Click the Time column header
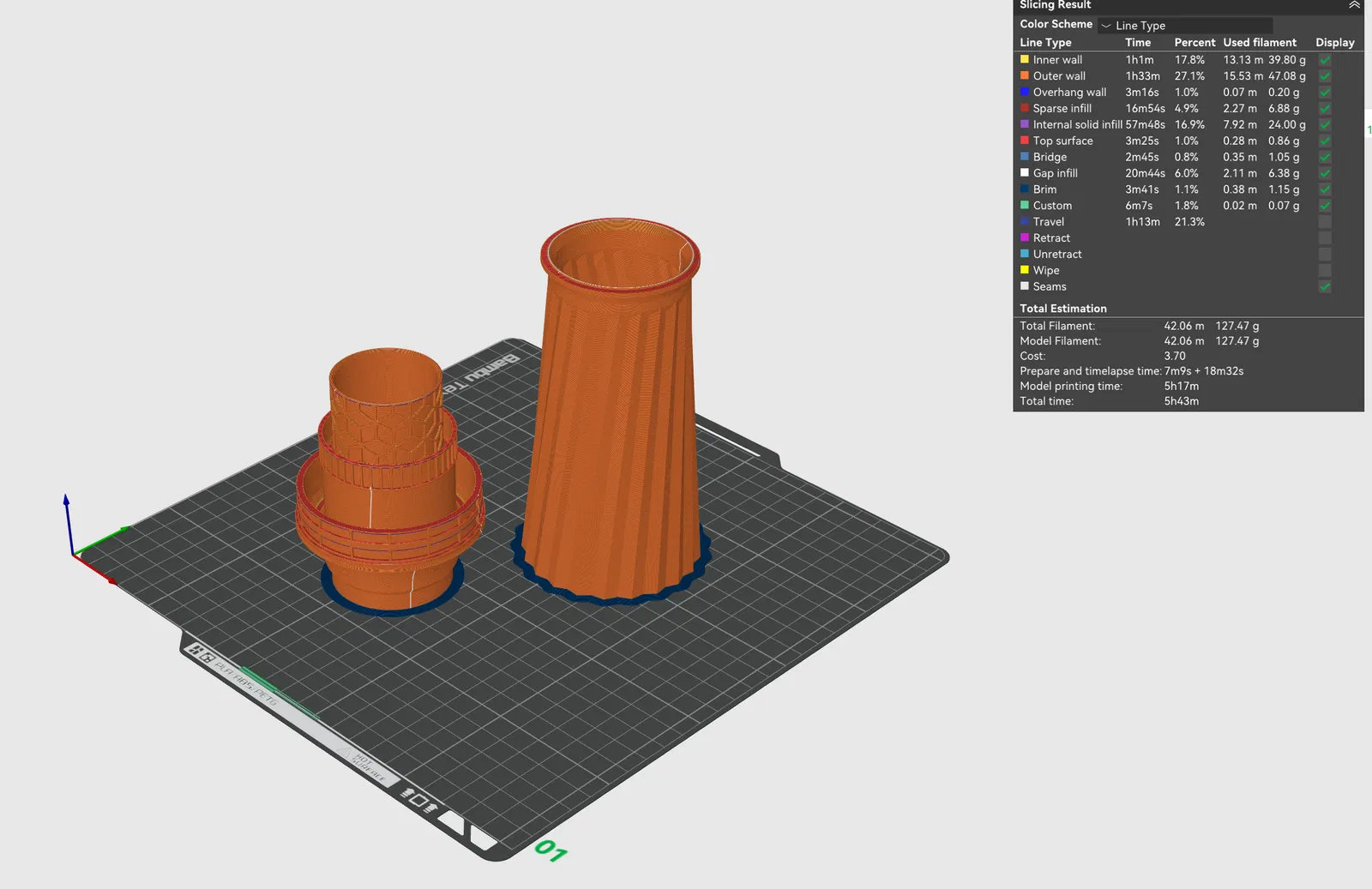This screenshot has height=889, width=1372. click(x=1138, y=43)
